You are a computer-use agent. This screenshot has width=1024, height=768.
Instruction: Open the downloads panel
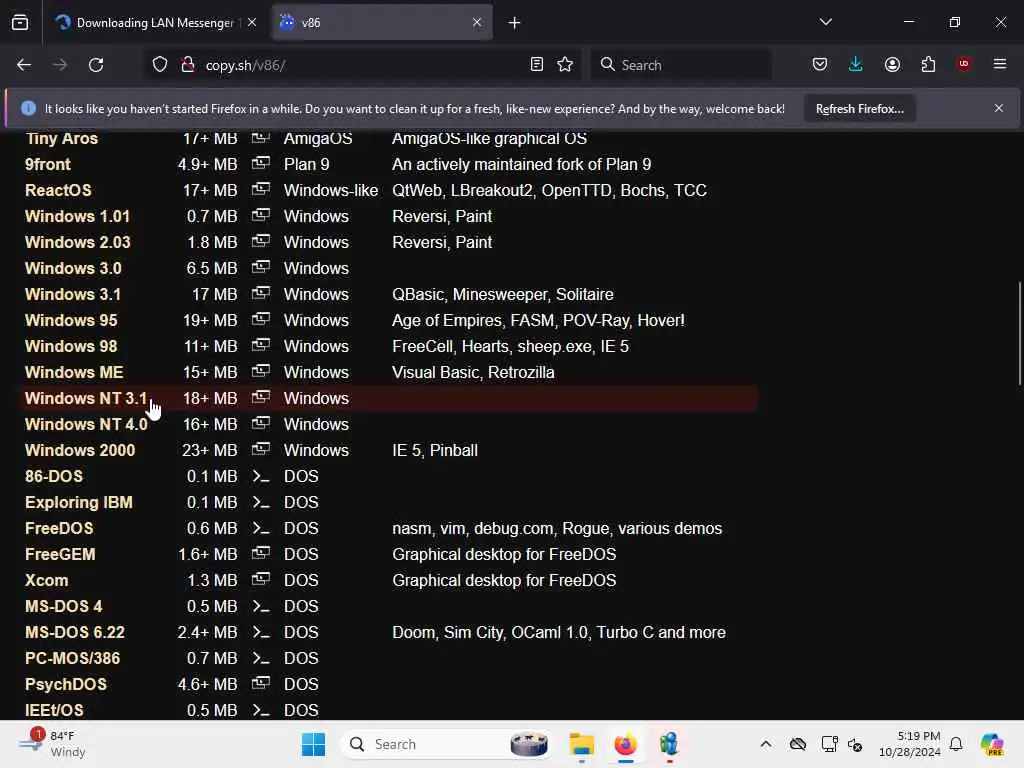[856, 65]
